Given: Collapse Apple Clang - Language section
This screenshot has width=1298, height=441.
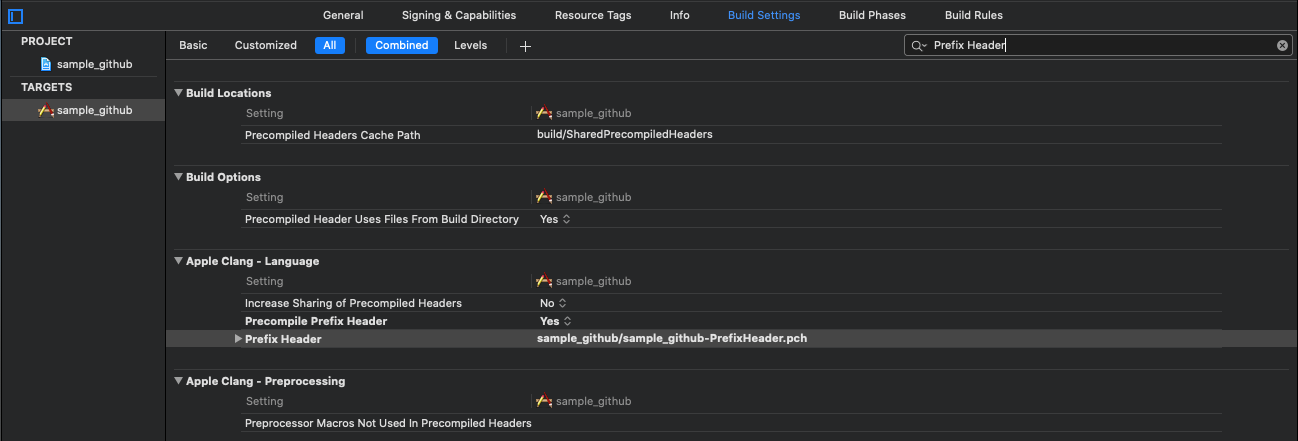Looking at the screenshot, I should [178, 261].
